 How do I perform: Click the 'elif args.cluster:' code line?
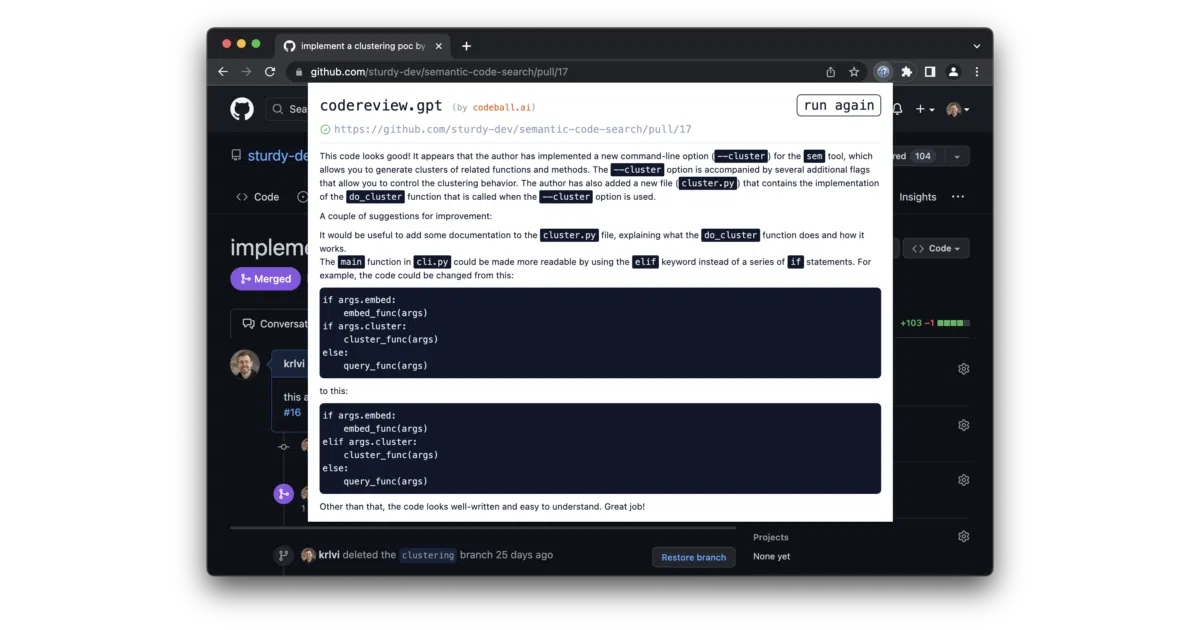click(369, 442)
